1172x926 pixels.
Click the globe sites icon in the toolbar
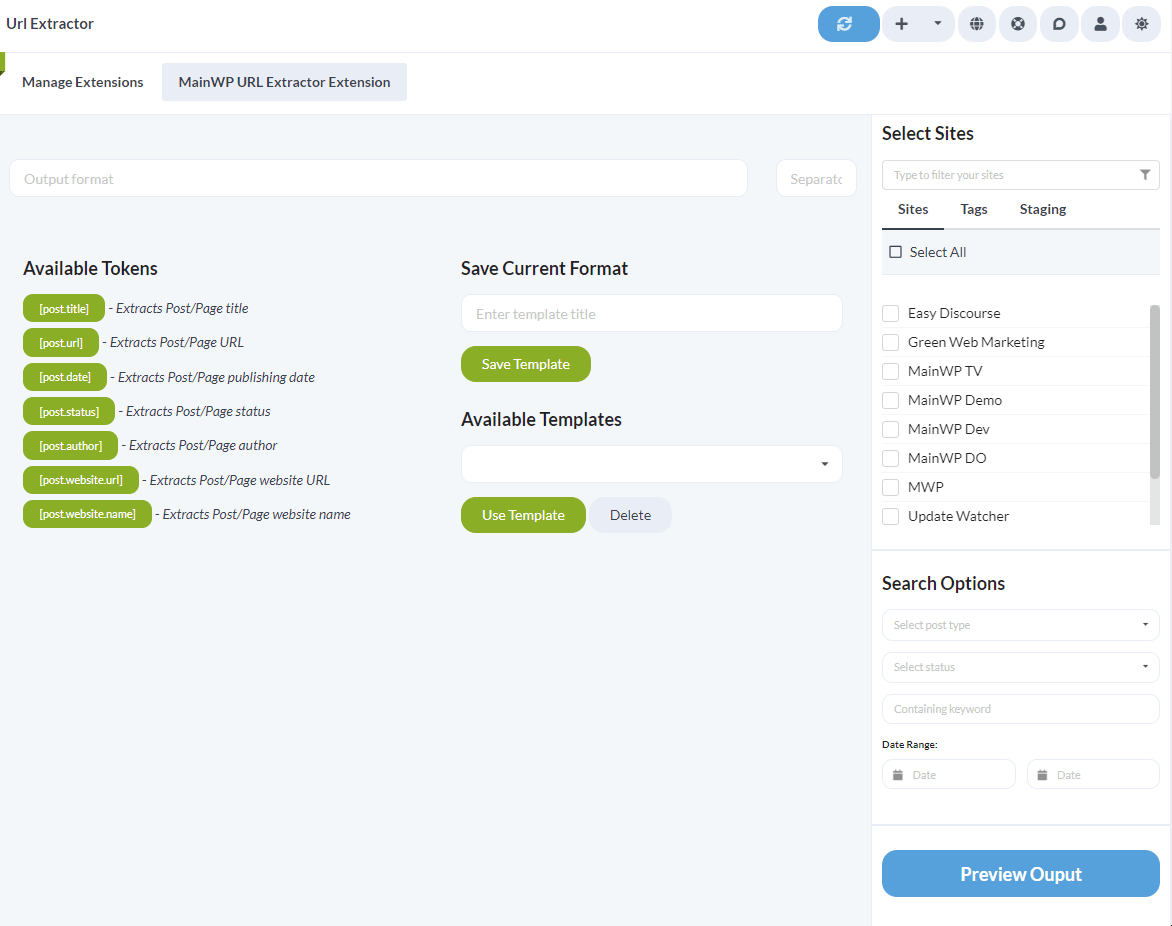point(977,23)
